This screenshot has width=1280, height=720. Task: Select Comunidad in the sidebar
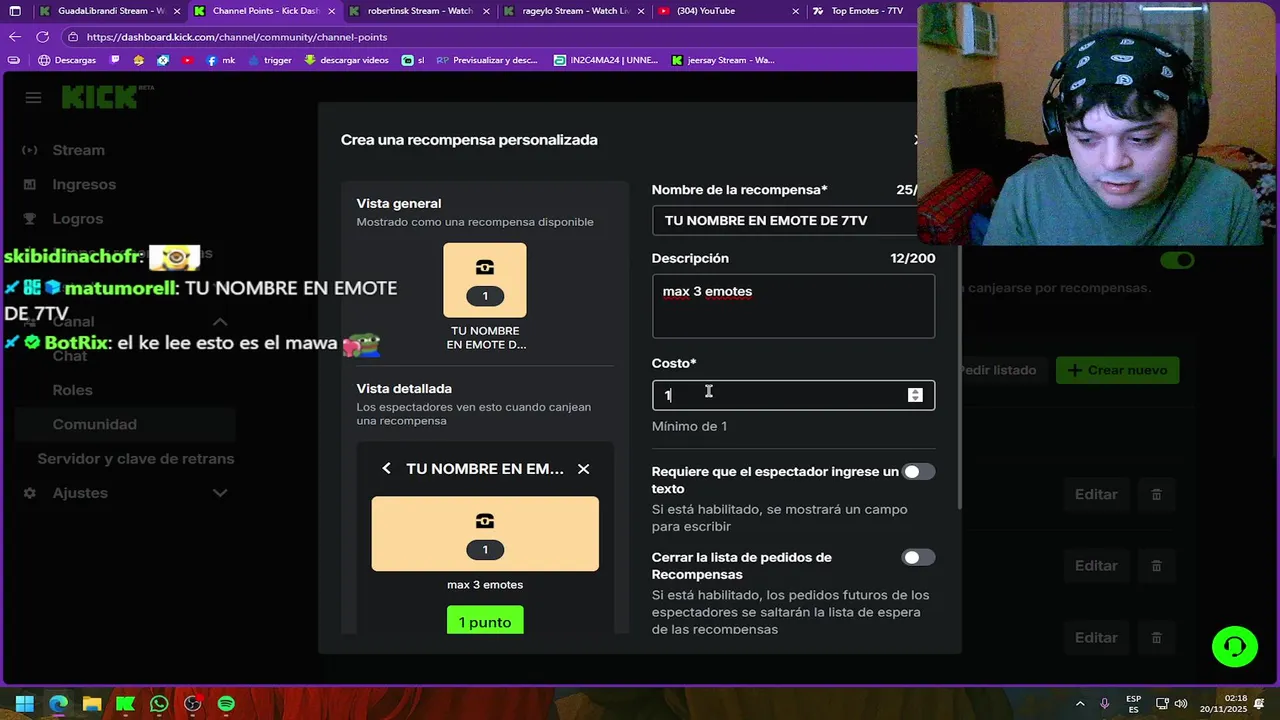(125, 424)
